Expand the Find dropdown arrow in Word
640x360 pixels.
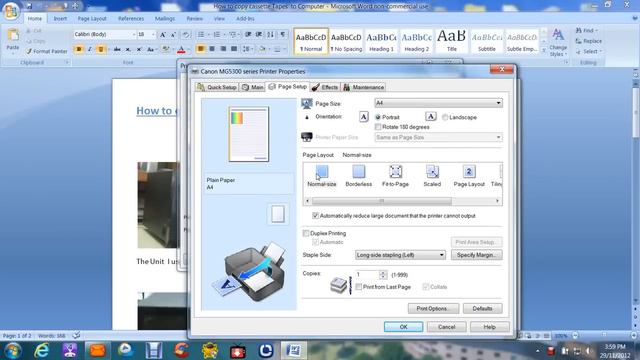click(596, 31)
